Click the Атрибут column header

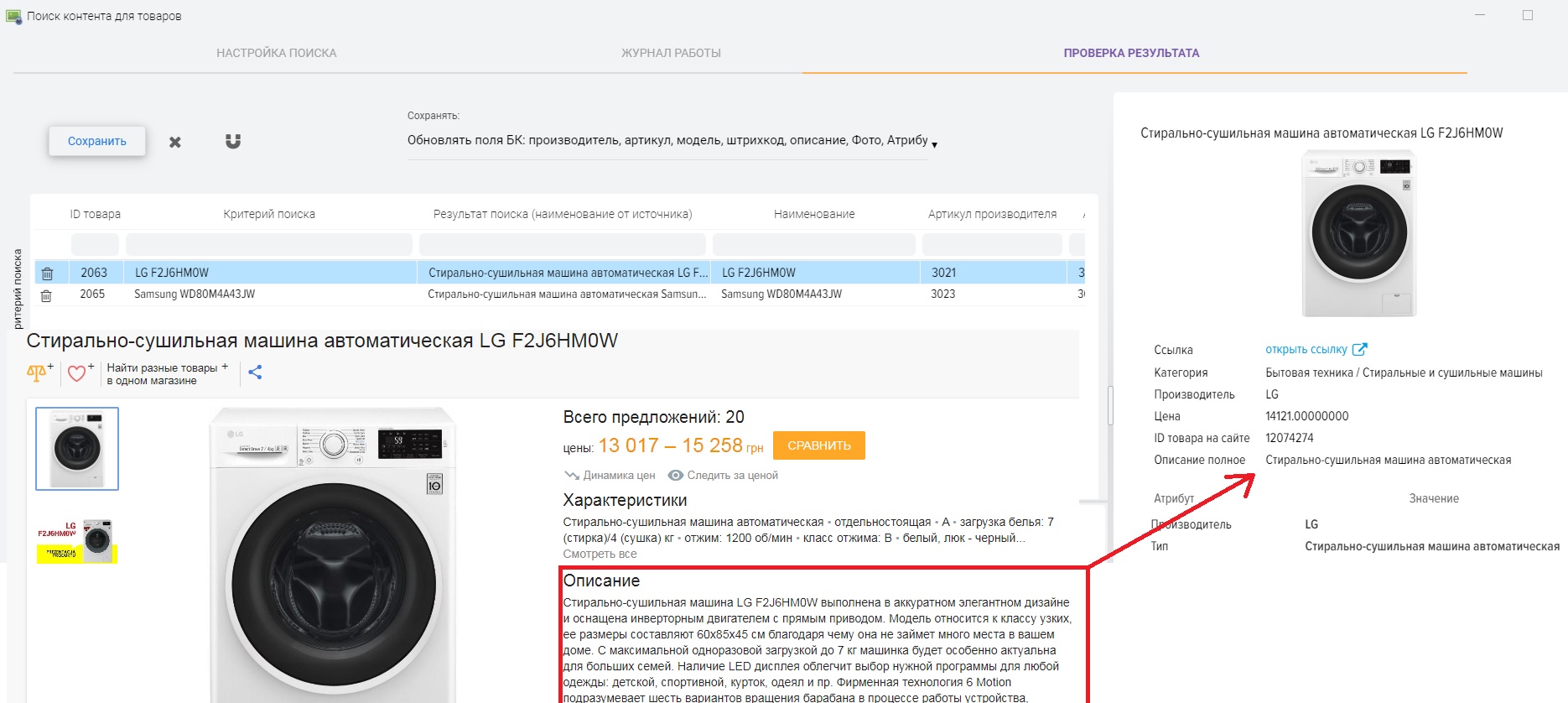[x=1174, y=498]
